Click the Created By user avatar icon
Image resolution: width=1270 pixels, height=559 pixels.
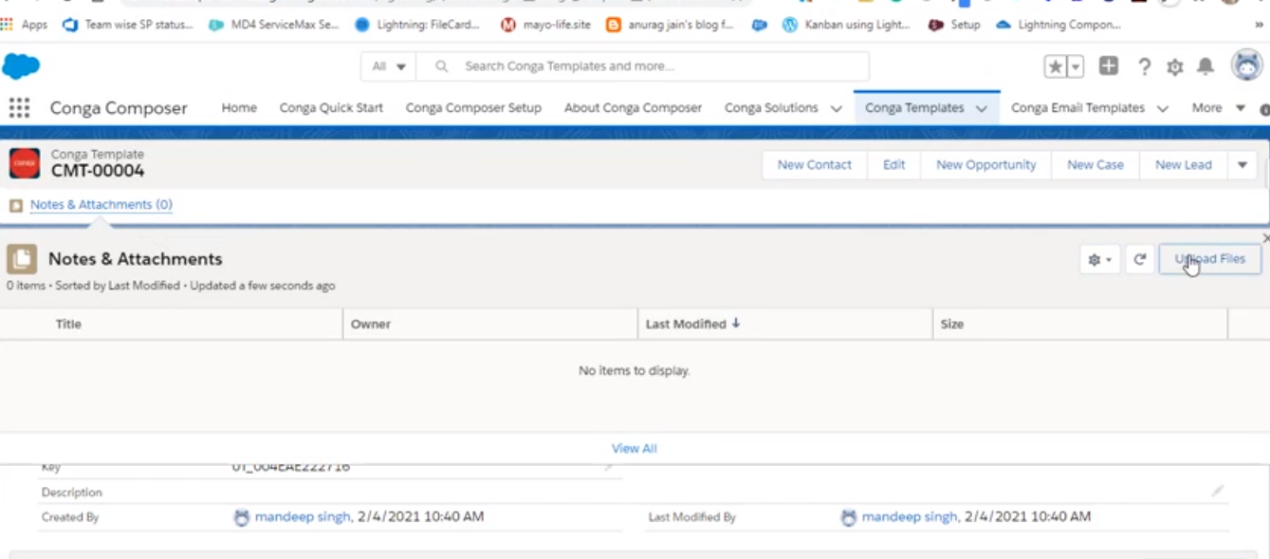(241, 517)
